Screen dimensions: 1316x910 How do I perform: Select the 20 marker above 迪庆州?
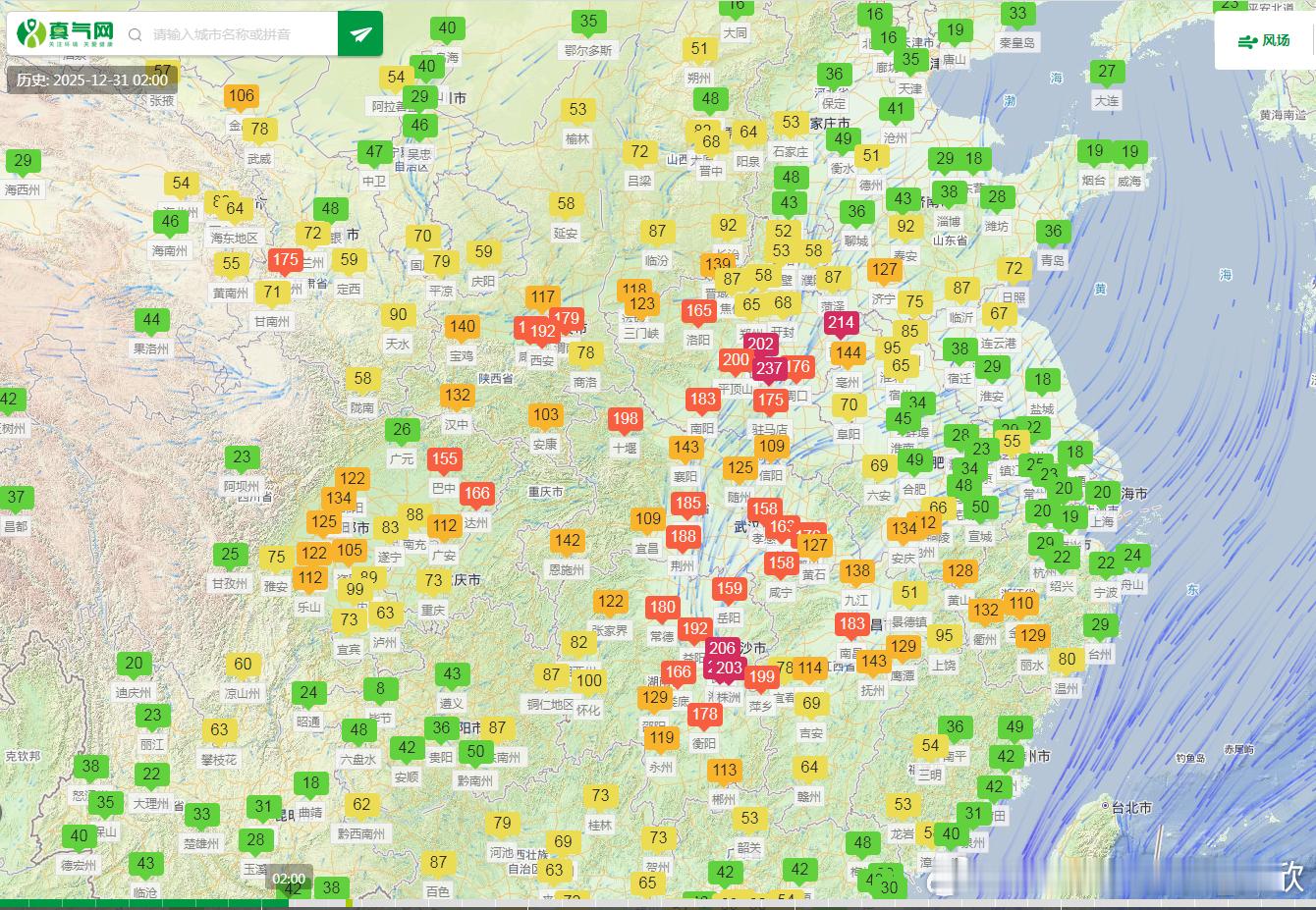[x=134, y=665]
